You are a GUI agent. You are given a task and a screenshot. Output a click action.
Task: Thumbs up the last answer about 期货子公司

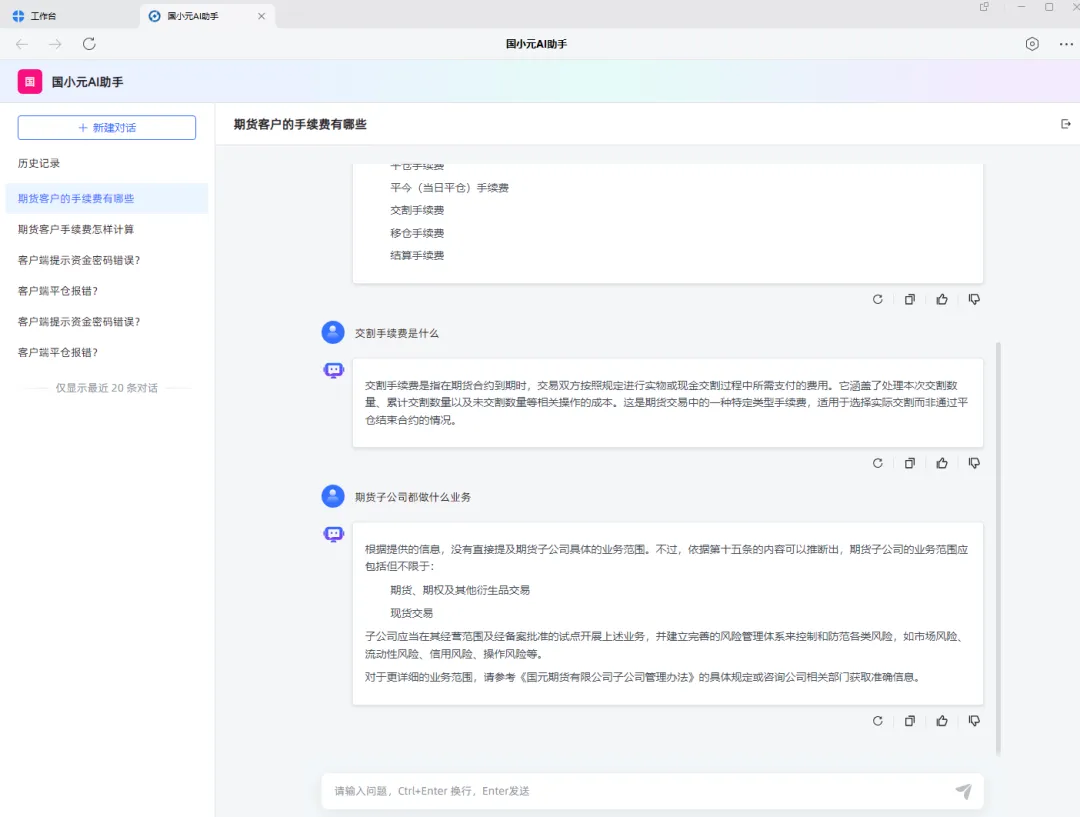point(942,721)
